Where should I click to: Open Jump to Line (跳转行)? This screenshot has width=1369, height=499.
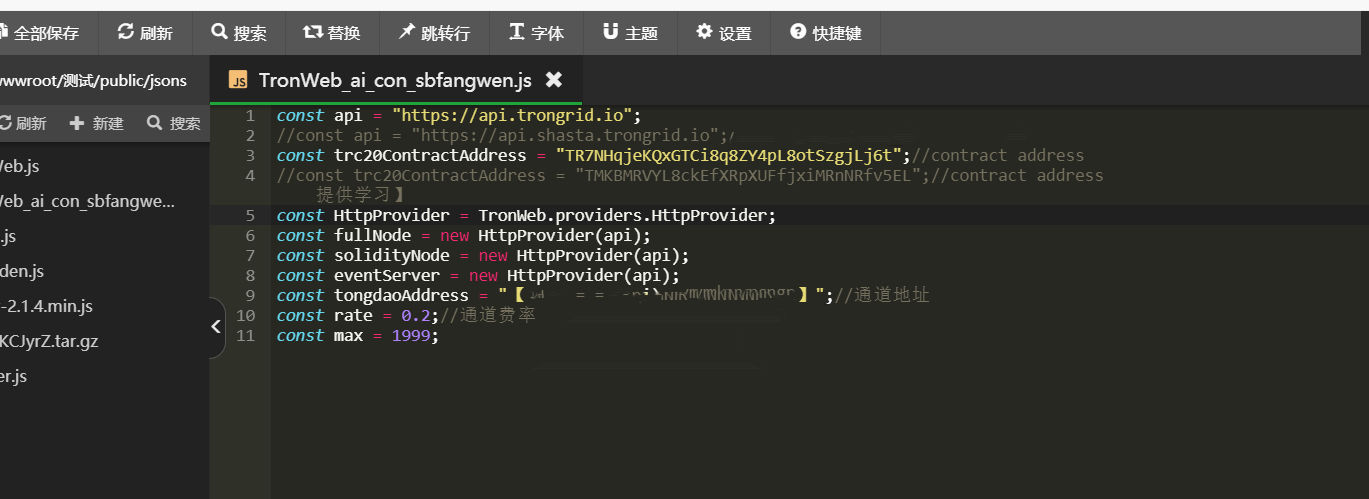(434, 33)
